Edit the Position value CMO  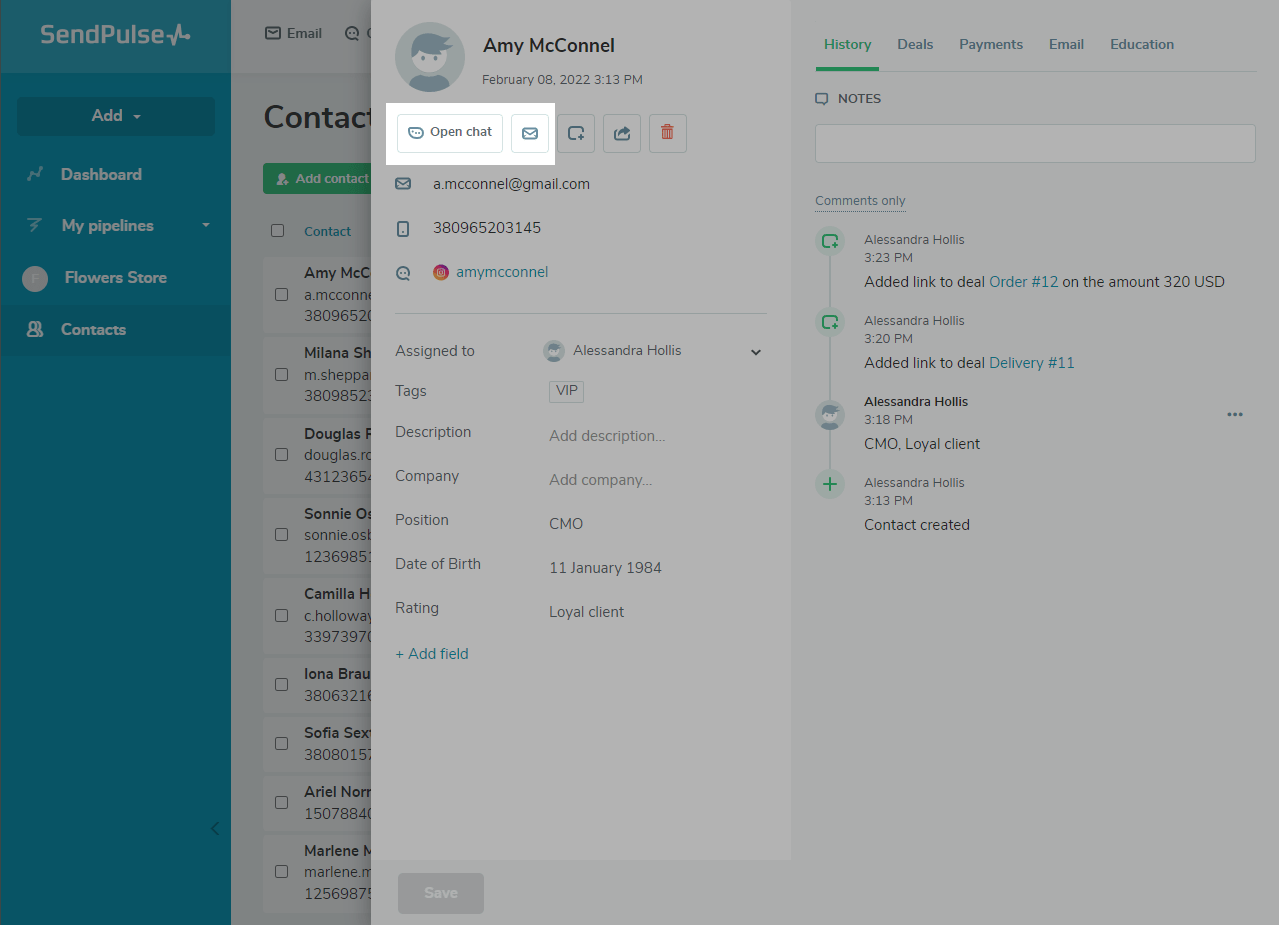point(566,524)
